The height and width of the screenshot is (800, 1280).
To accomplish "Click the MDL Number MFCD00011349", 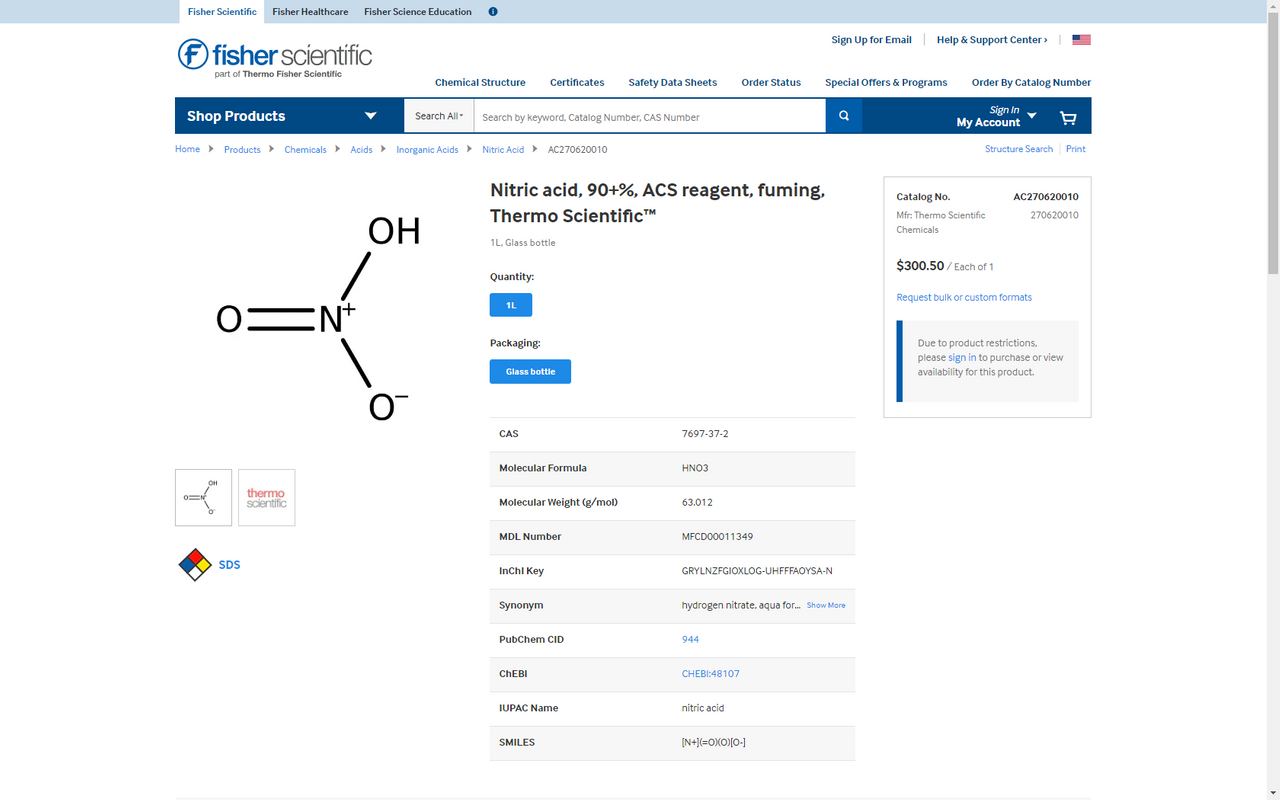I will tap(717, 536).
